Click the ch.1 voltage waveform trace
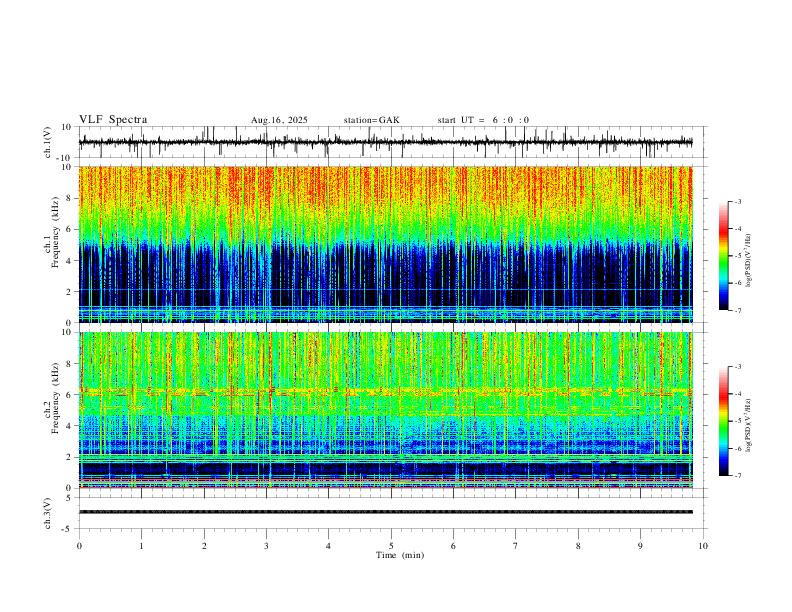 coord(385,142)
